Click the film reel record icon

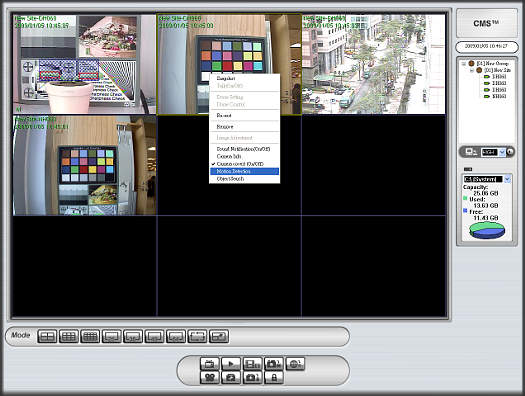pyautogui.click(x=210, y=378)
